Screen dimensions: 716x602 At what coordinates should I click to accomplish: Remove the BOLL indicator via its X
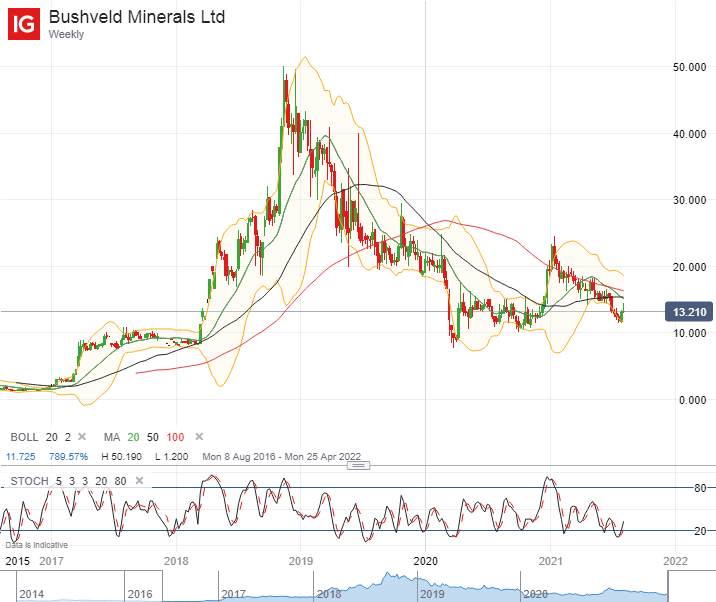(82, 437)
